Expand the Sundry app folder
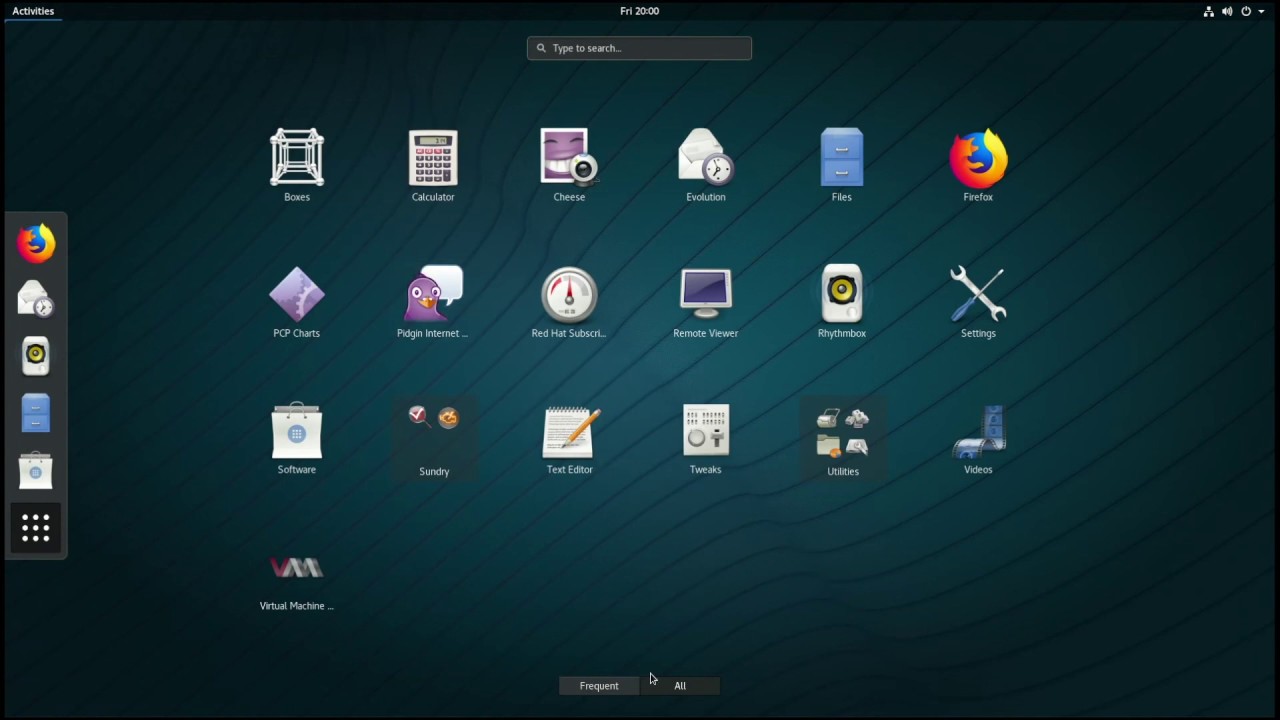 pyautogui.click(x=434, y=433)
